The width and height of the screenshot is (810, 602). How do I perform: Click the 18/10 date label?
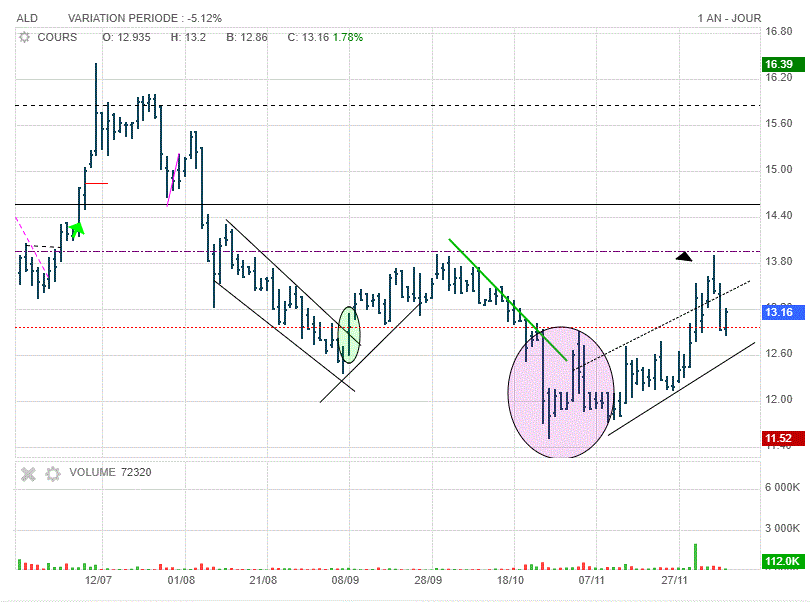click(x=510, y=580)
